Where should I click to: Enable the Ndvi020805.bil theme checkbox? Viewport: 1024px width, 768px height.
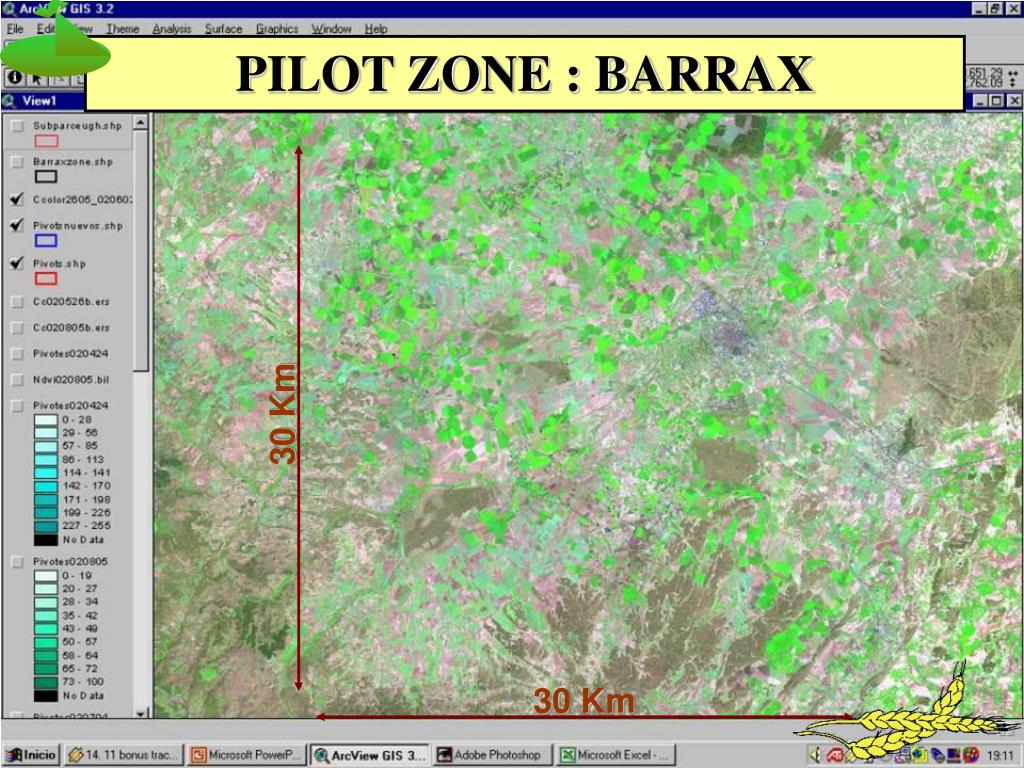(x=18, y=379)
